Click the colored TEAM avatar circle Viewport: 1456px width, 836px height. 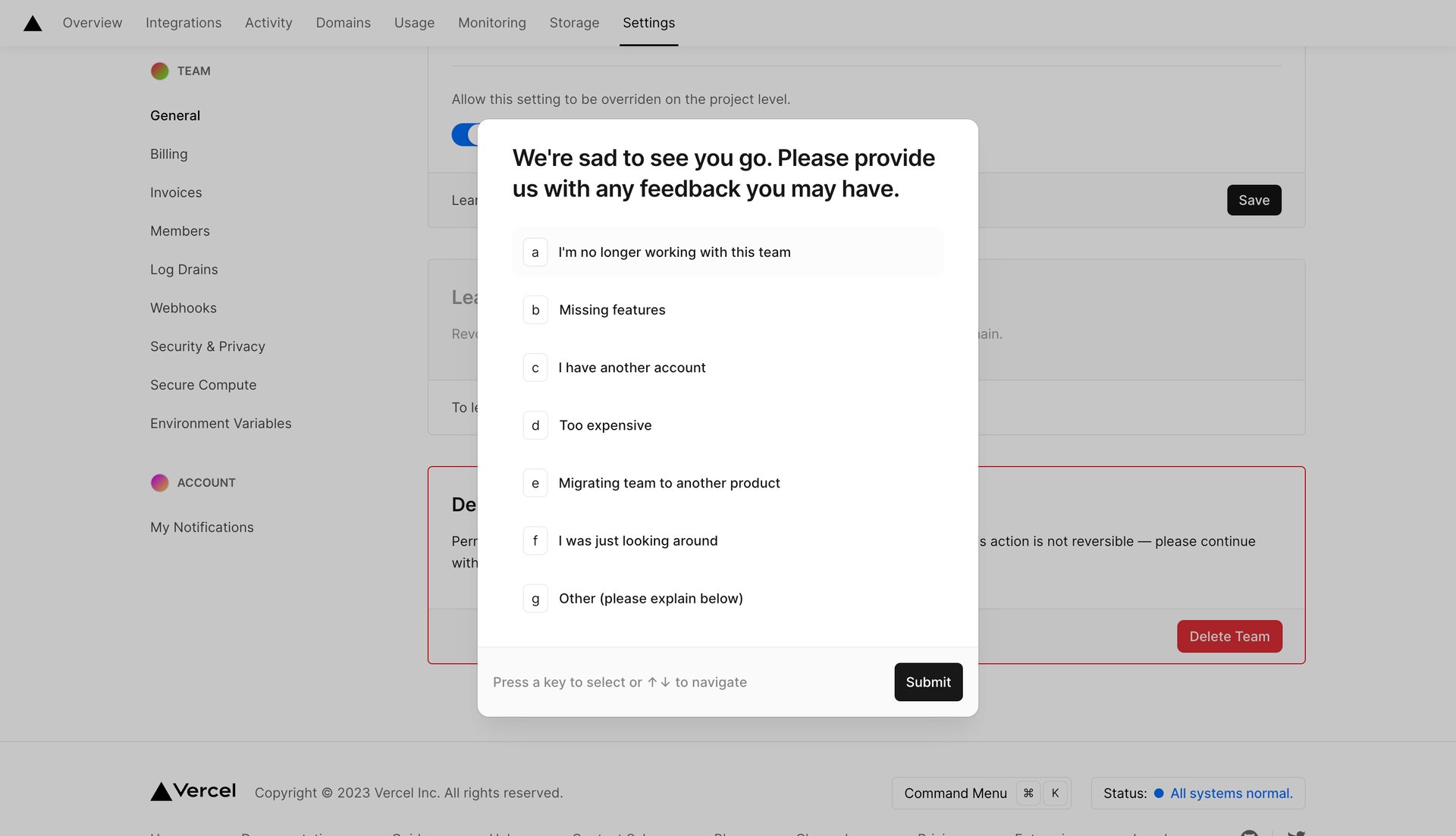click(159, 70)
